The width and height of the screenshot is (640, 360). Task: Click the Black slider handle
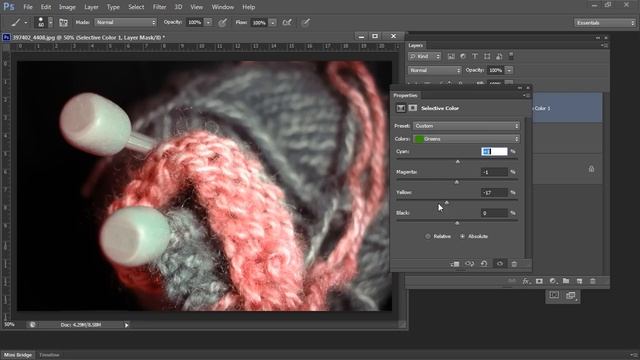click(x=457, y=223)
